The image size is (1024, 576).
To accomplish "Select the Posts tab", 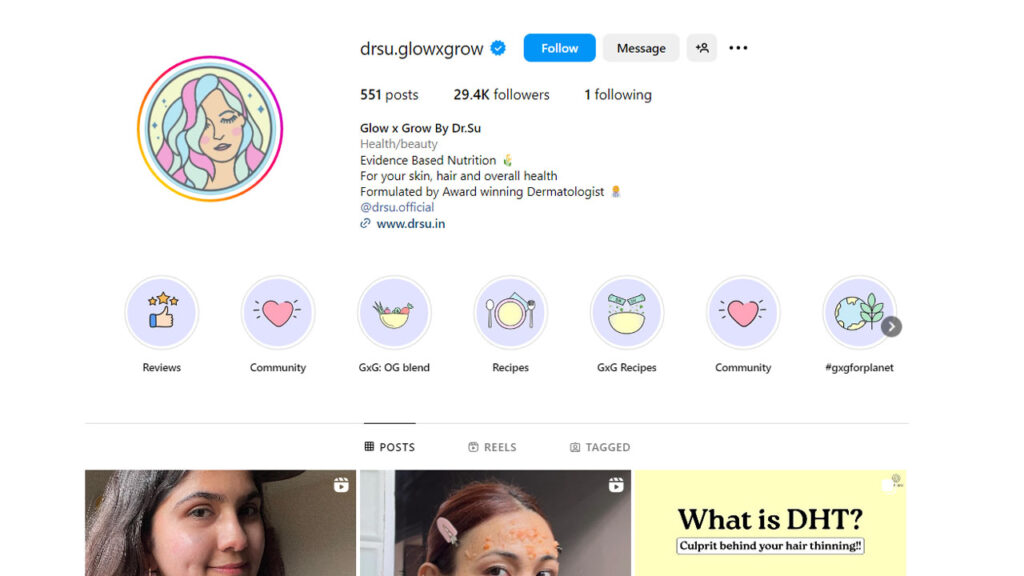I will click(x=389, y=447).
